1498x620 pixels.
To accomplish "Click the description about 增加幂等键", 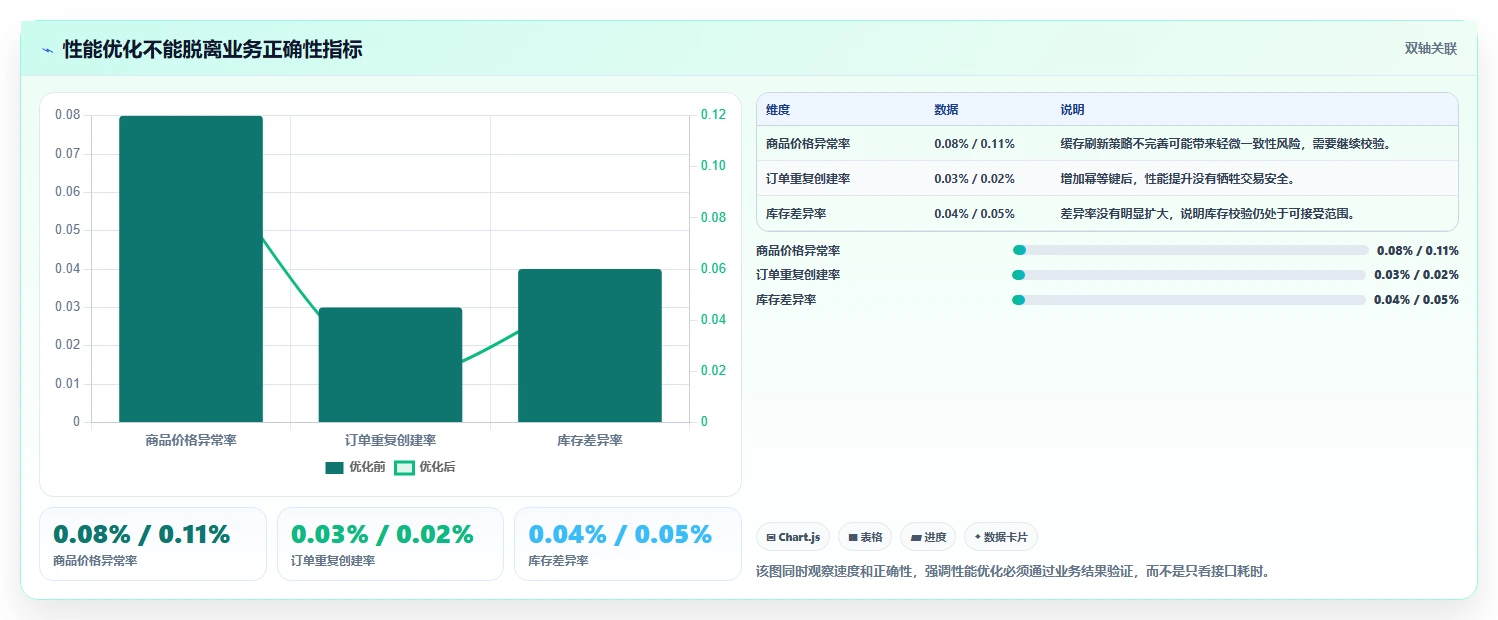I will point(1178,179).
